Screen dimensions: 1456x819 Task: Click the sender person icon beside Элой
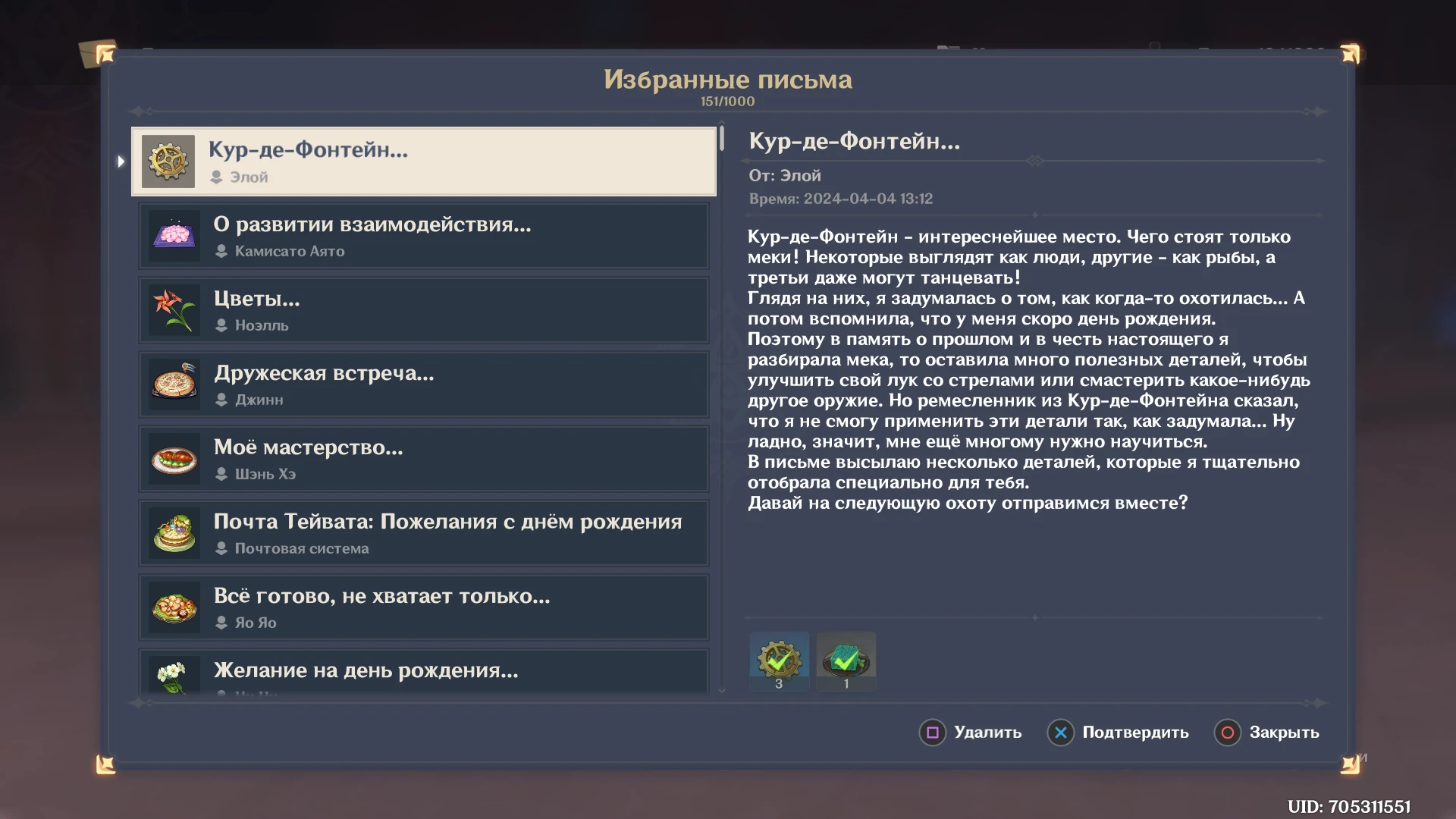coord(216,177)
